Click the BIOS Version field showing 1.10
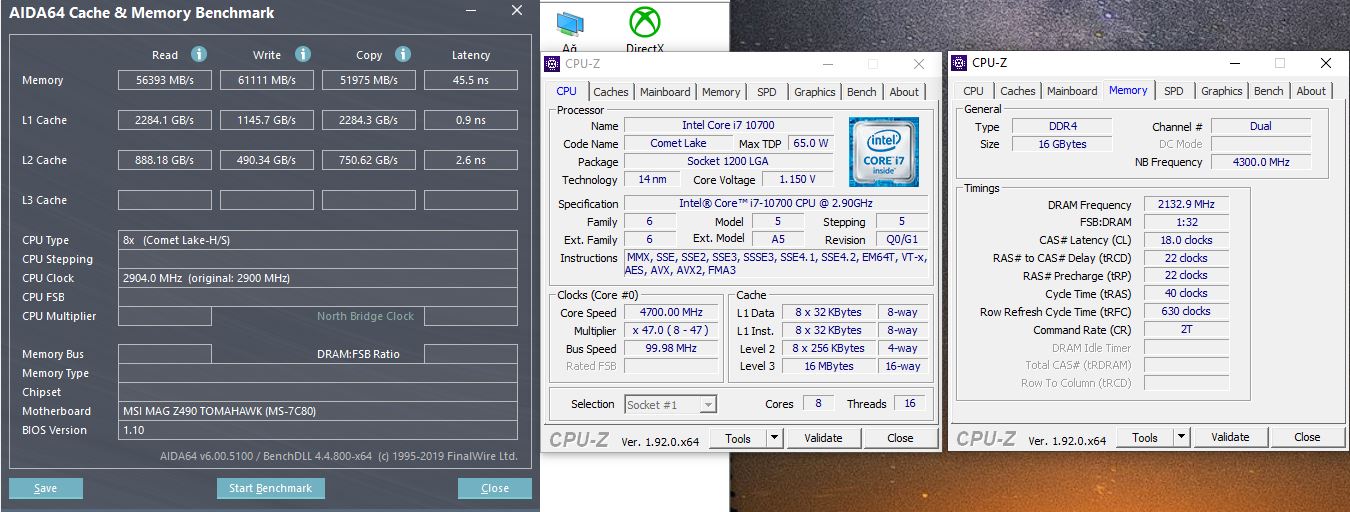1350x512 pixels. (318, 430)
